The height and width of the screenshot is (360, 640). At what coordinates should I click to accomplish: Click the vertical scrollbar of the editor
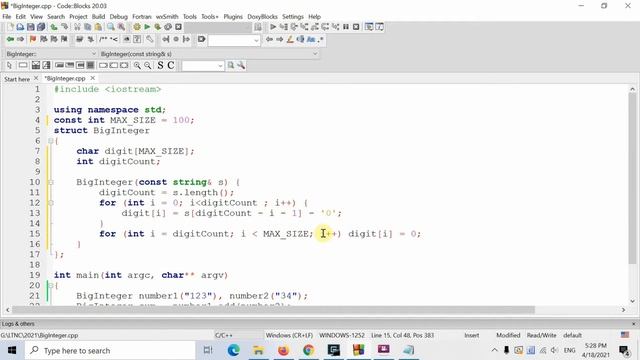[x=632, y=178]
